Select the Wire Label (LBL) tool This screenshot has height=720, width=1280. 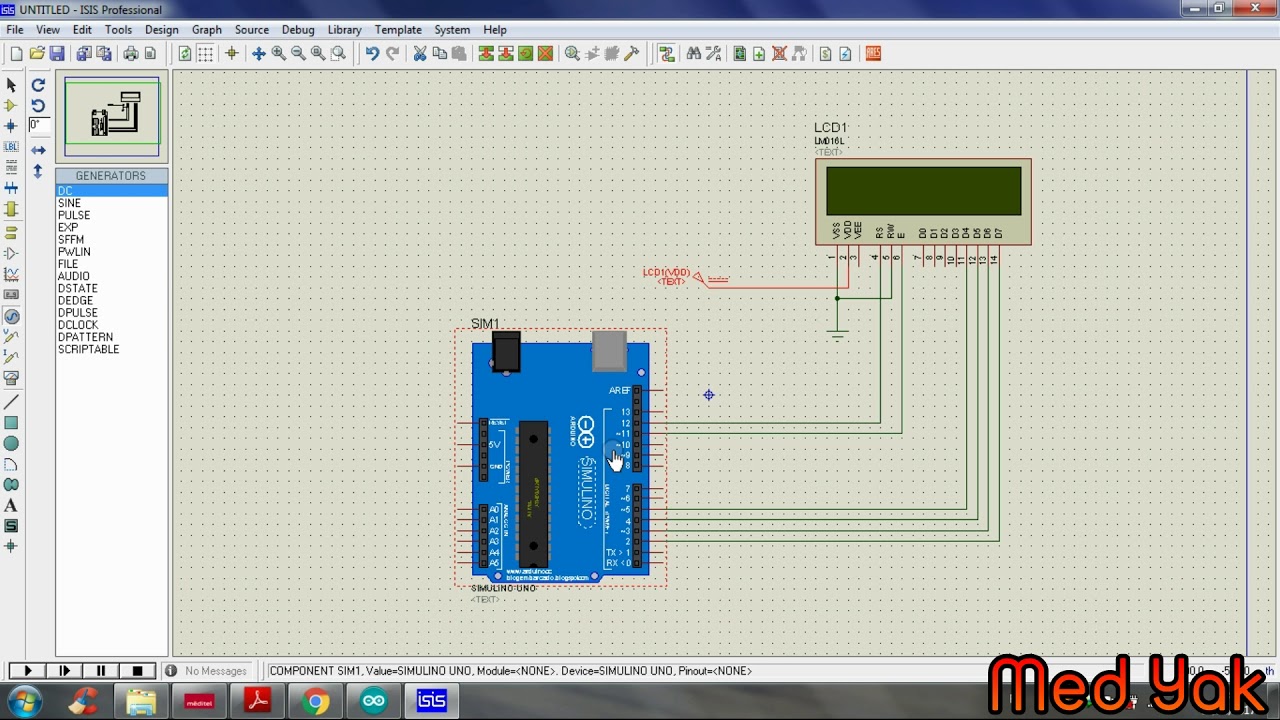pos(11,147)
